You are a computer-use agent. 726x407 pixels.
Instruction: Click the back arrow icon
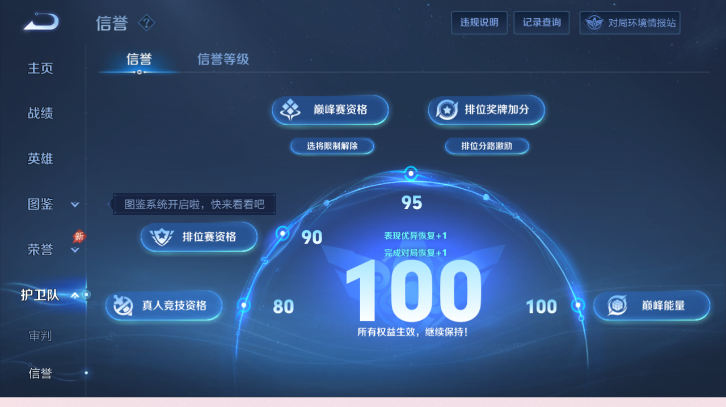click(41, 22)
